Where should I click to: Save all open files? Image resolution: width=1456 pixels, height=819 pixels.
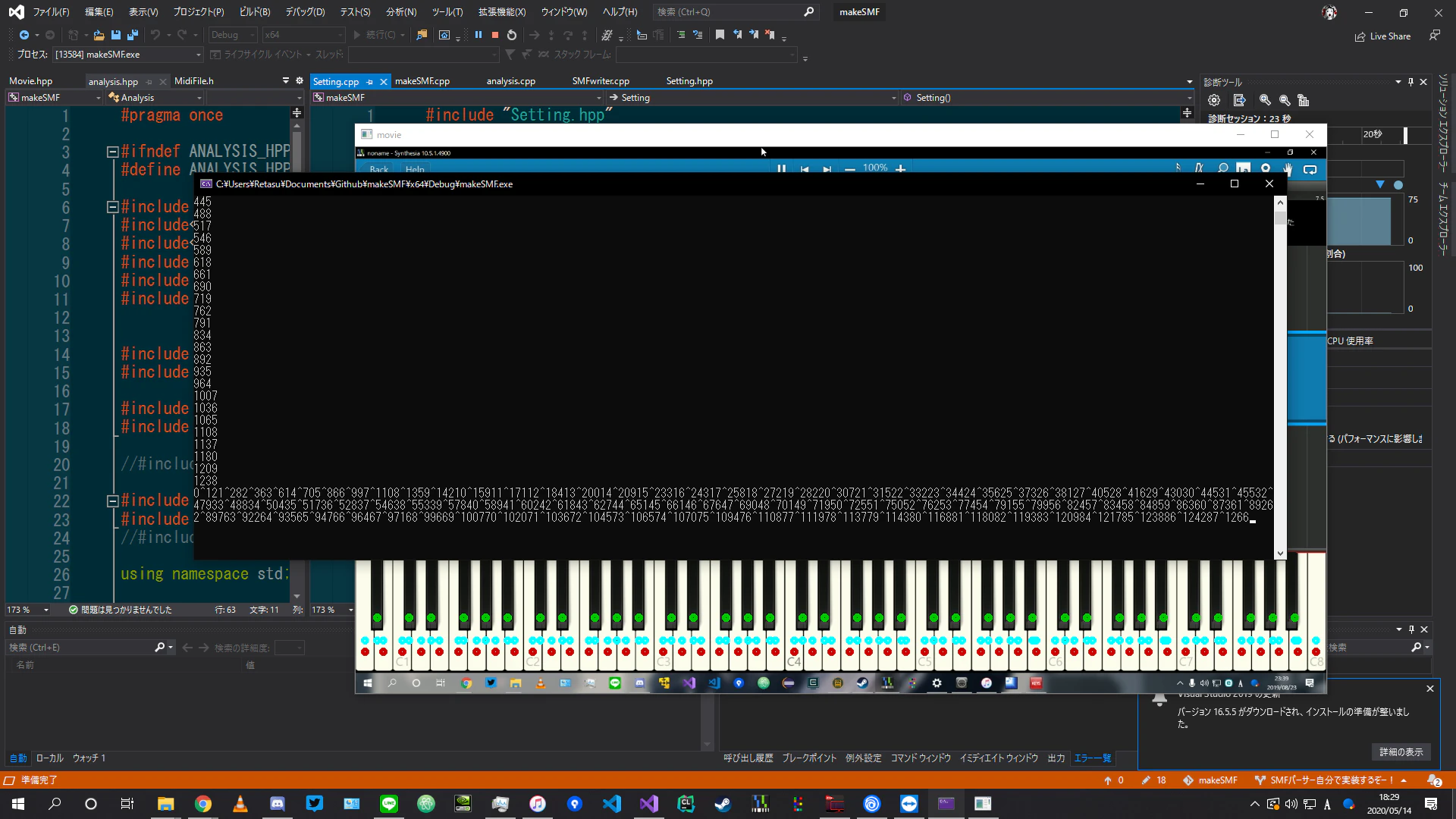(133, 35)
